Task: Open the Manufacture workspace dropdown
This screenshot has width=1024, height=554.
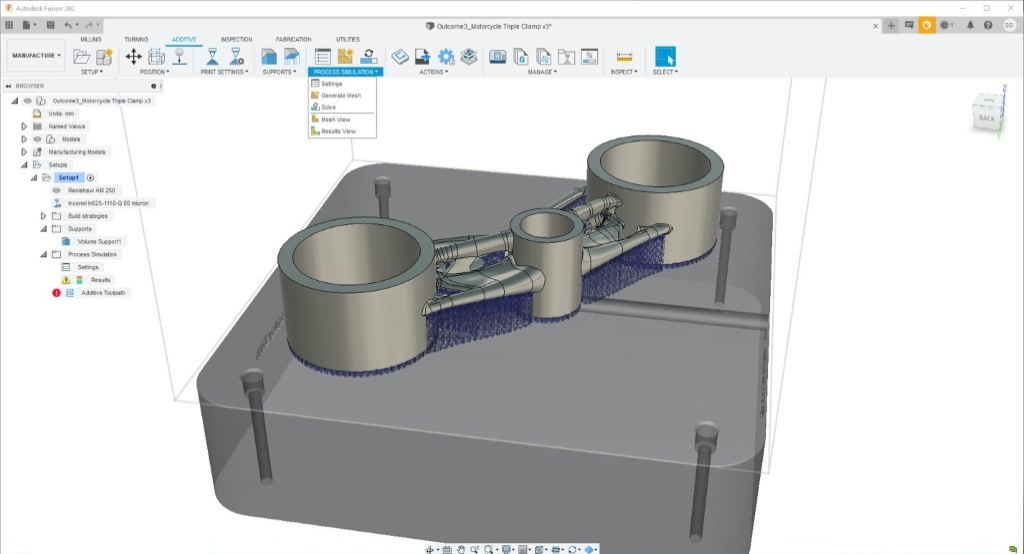Action: (37, 56)
